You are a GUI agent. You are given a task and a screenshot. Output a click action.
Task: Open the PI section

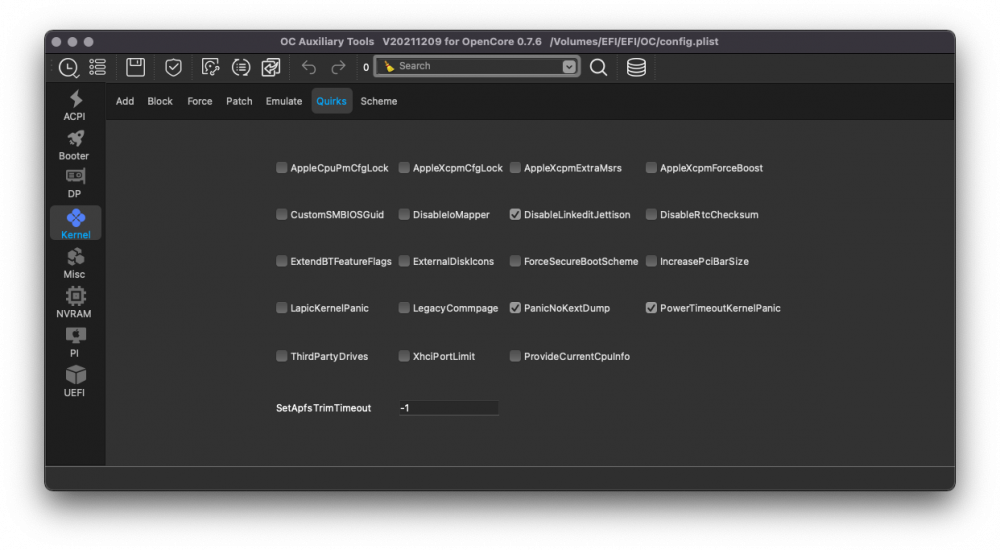click(x=75, y=343)
